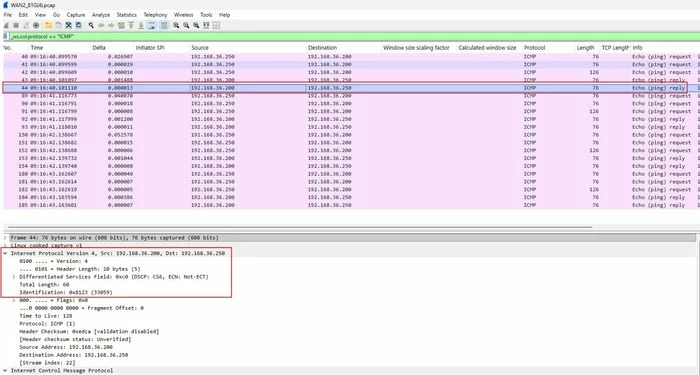Sort by the Delta column header
700x375 pixels.
(99, 48)
